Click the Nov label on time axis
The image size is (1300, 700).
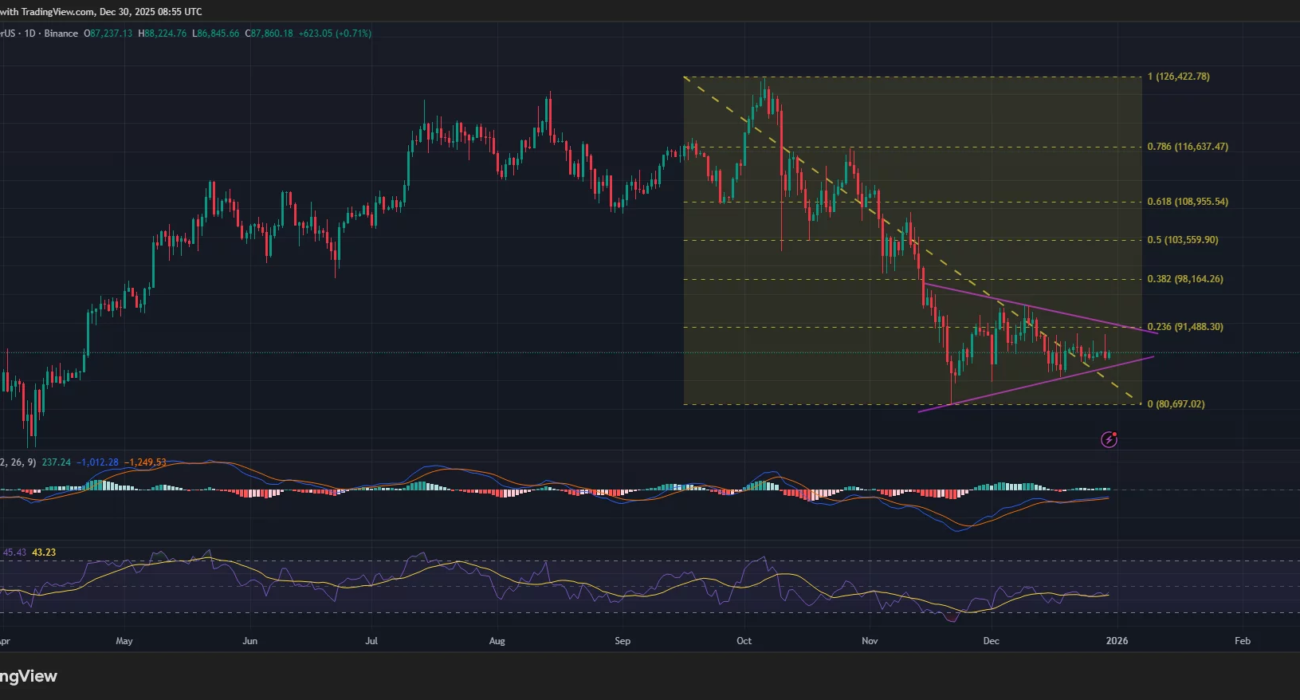870,639
